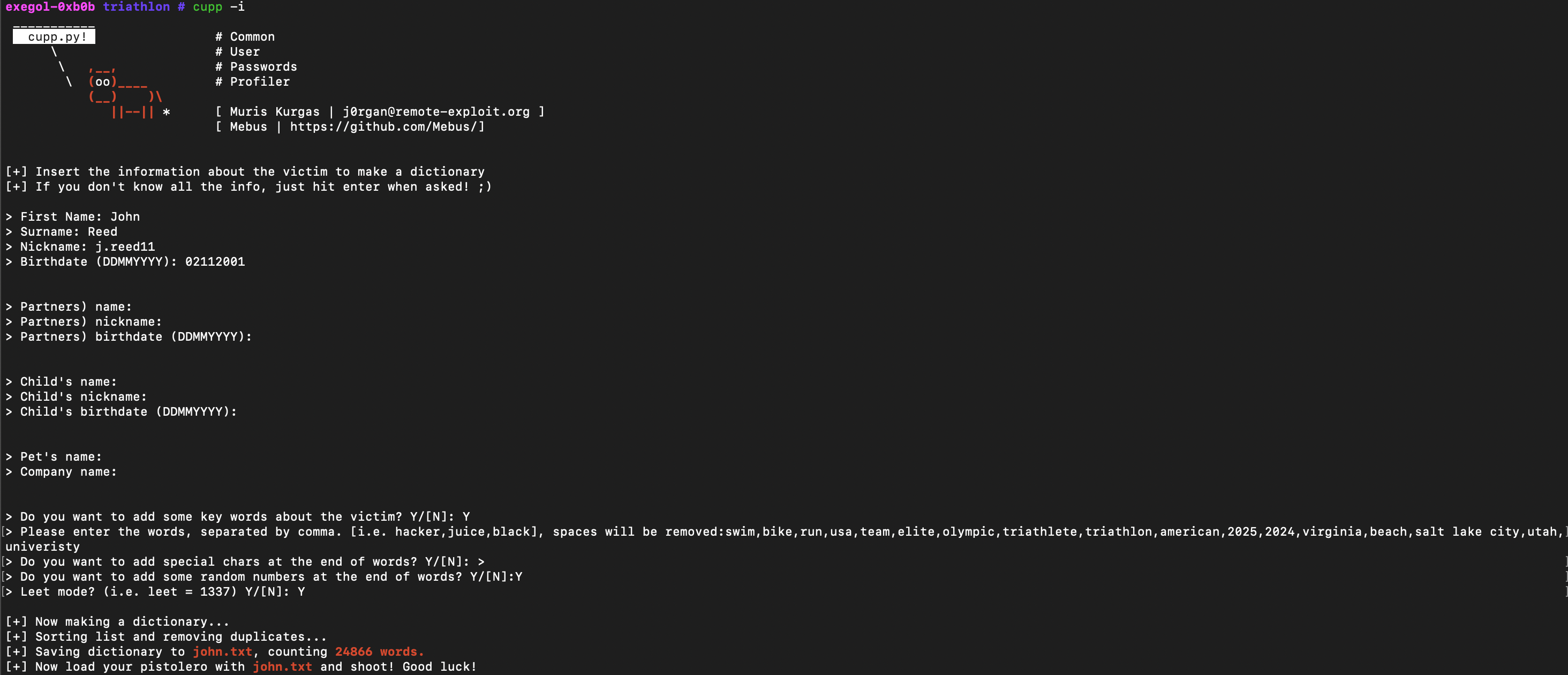This screenshot has height=675, width=1568.
Task: Click the cupp.py! highlighted banner label
Action: [55, 36]
